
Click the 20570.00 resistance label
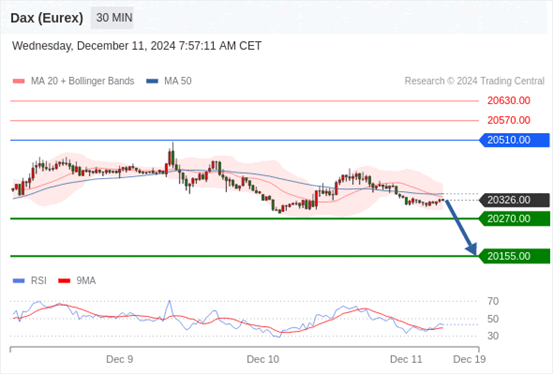[509, 120]
